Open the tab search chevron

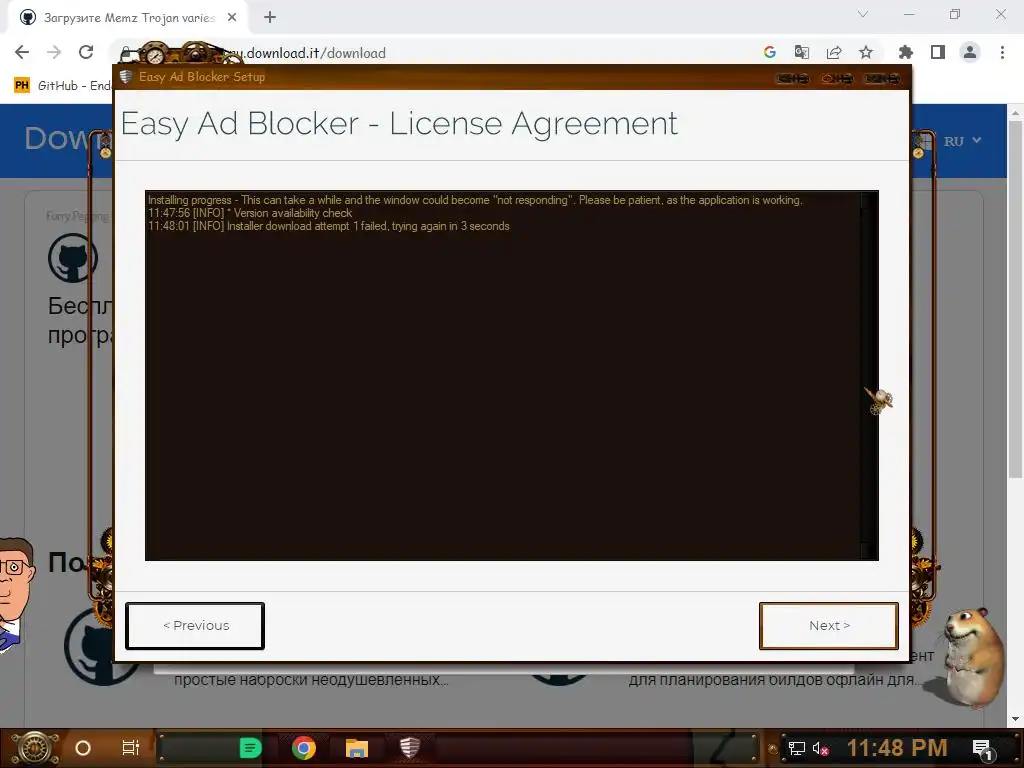tap(863, 14)
